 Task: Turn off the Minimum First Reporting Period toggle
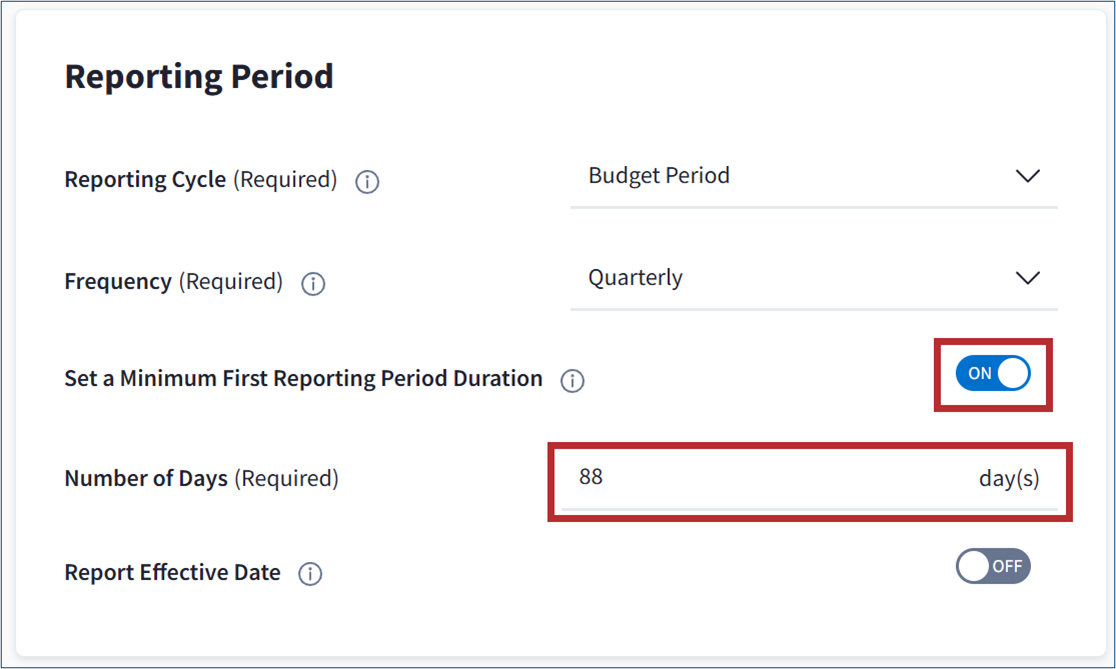[992, 373]
